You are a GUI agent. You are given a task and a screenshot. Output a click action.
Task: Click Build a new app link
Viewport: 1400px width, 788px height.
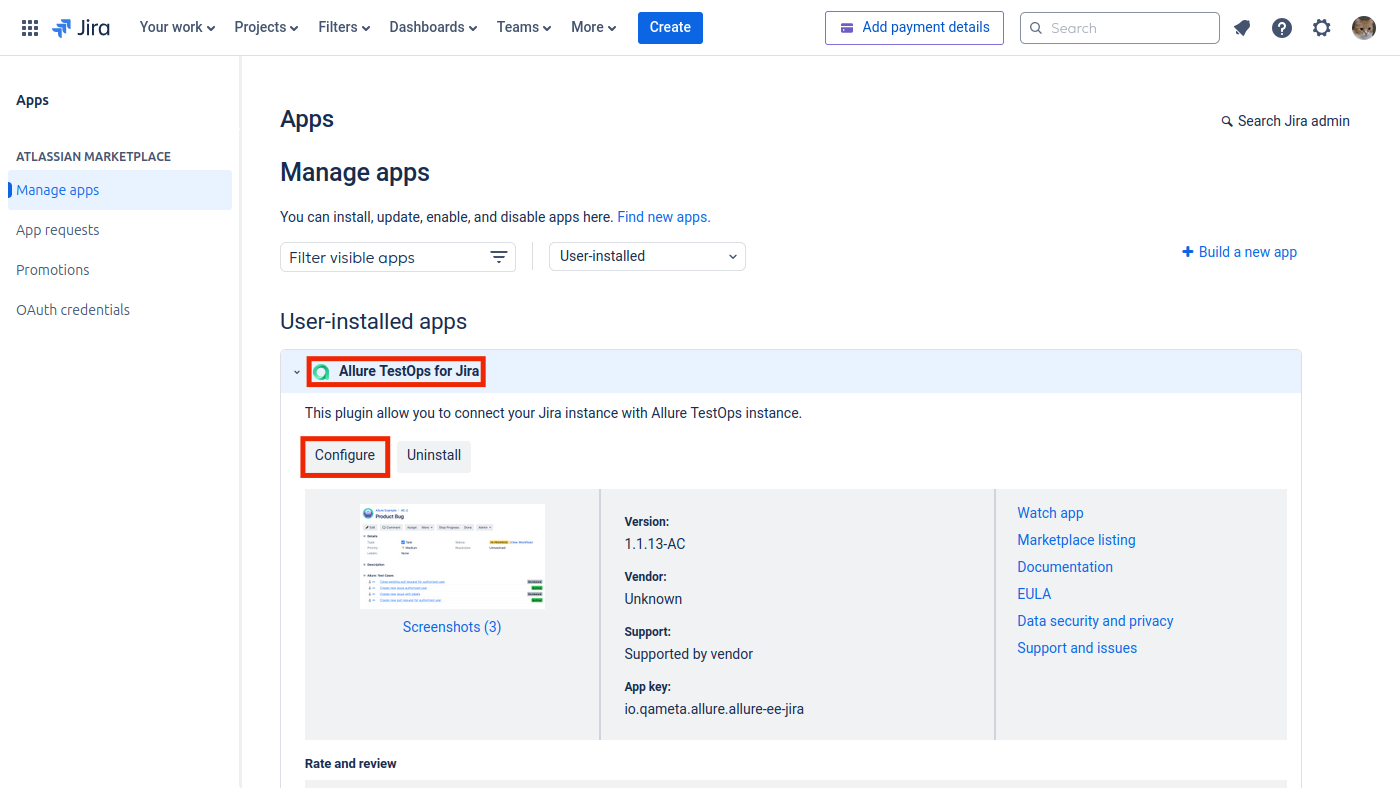coord(1240,252)
